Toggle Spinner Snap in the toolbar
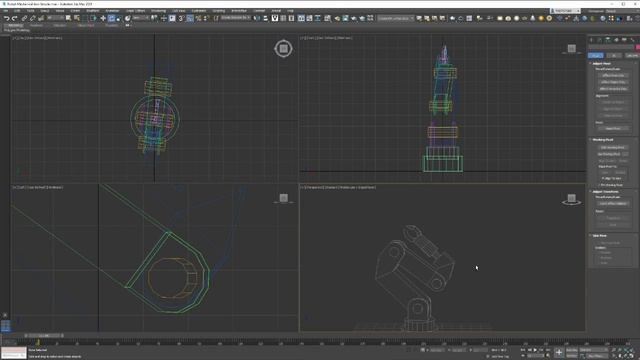This screenshot has width=640, height=360. (x=206, y=18)
